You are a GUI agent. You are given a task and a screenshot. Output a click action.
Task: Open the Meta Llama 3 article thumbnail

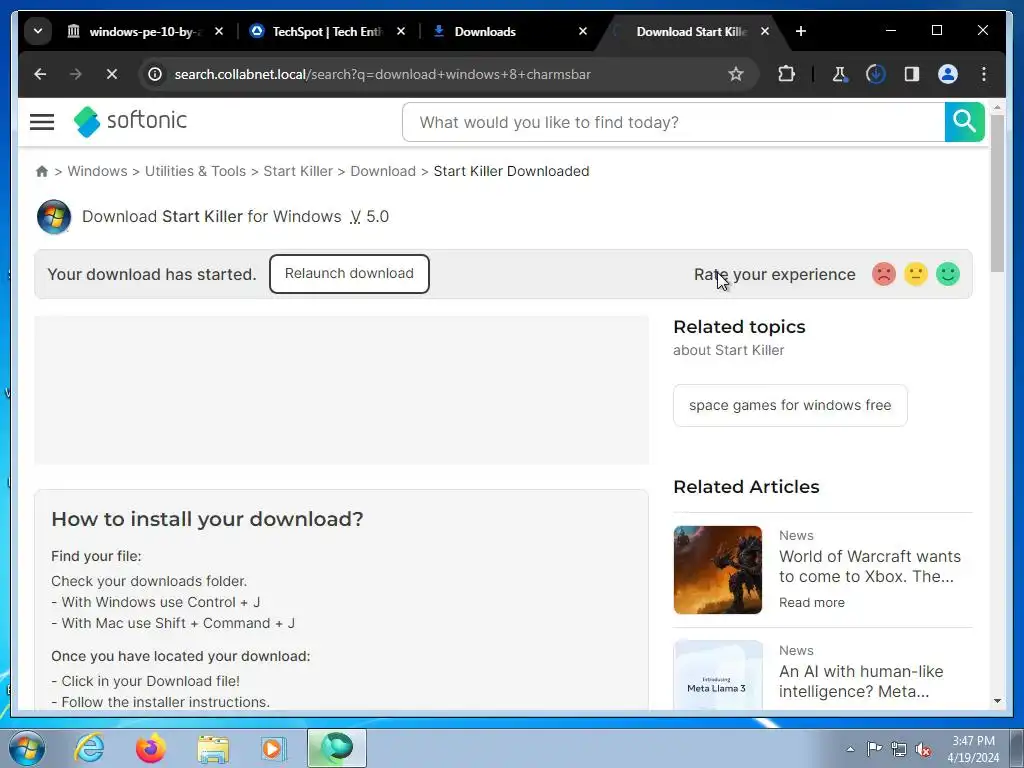point(718,675)
